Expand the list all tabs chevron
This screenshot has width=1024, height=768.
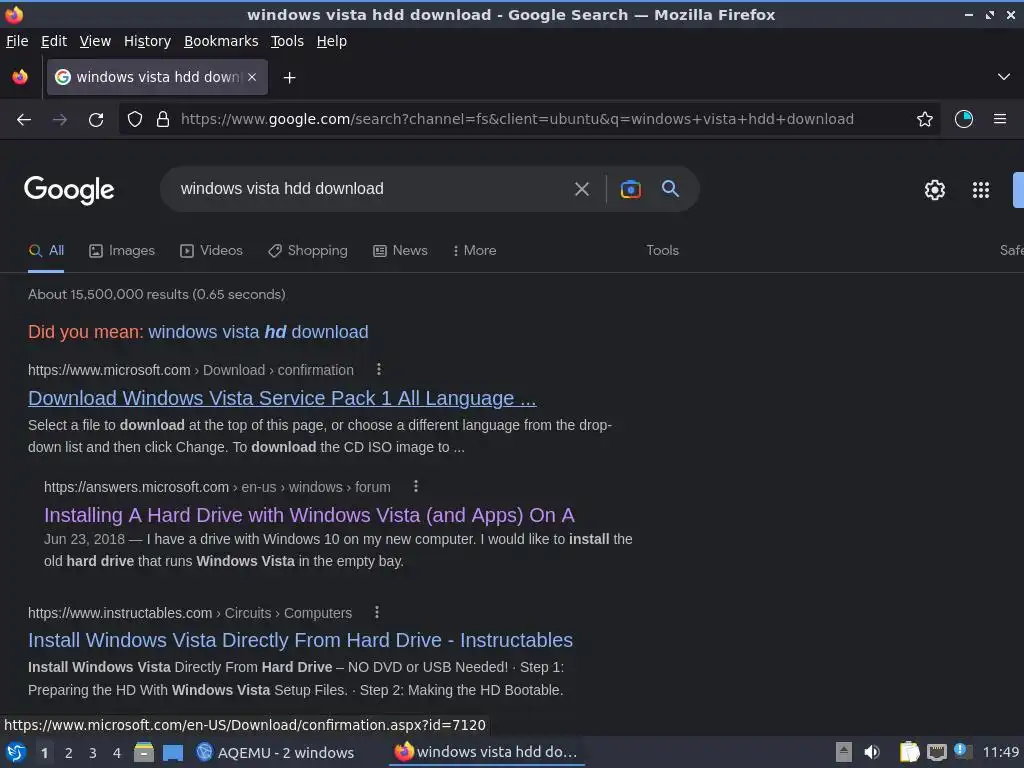pos(1003,77)
